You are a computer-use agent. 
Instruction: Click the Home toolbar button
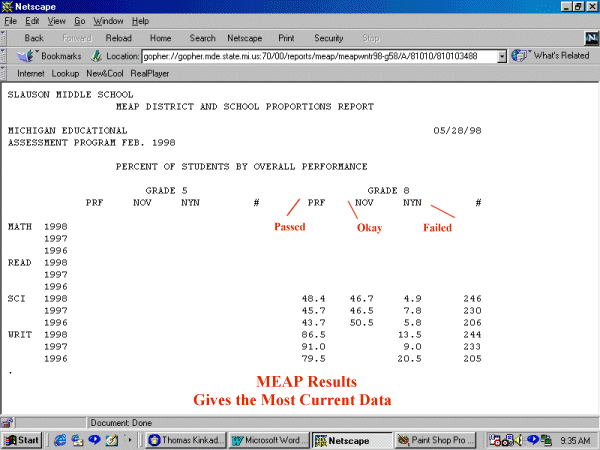point(160,38)
